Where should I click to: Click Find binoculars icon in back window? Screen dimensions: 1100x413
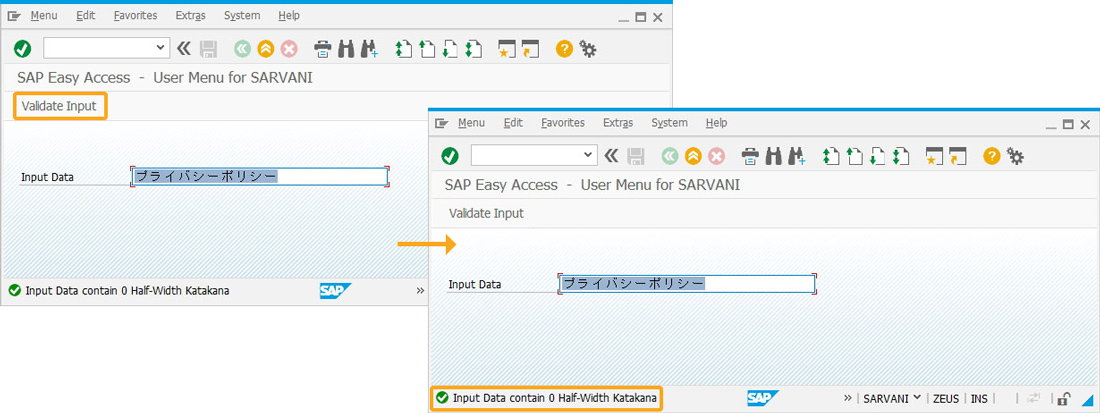347,48
